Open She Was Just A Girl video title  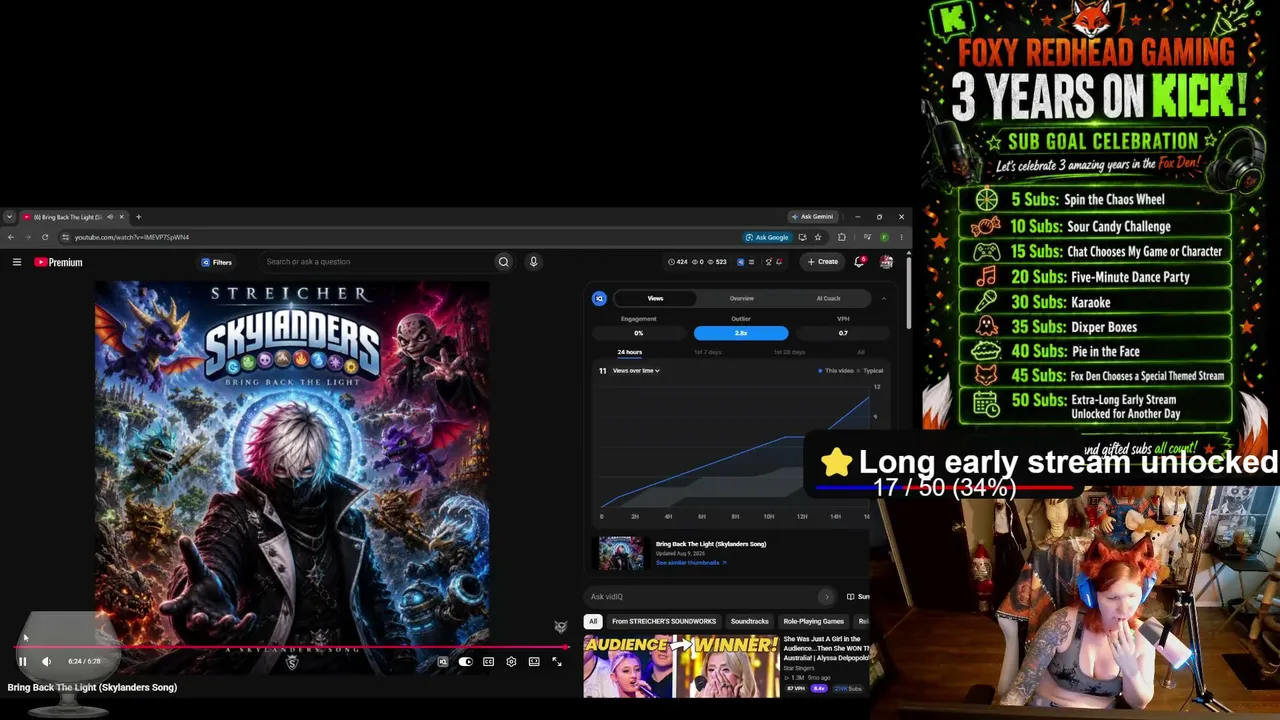[x=826, y=649]
